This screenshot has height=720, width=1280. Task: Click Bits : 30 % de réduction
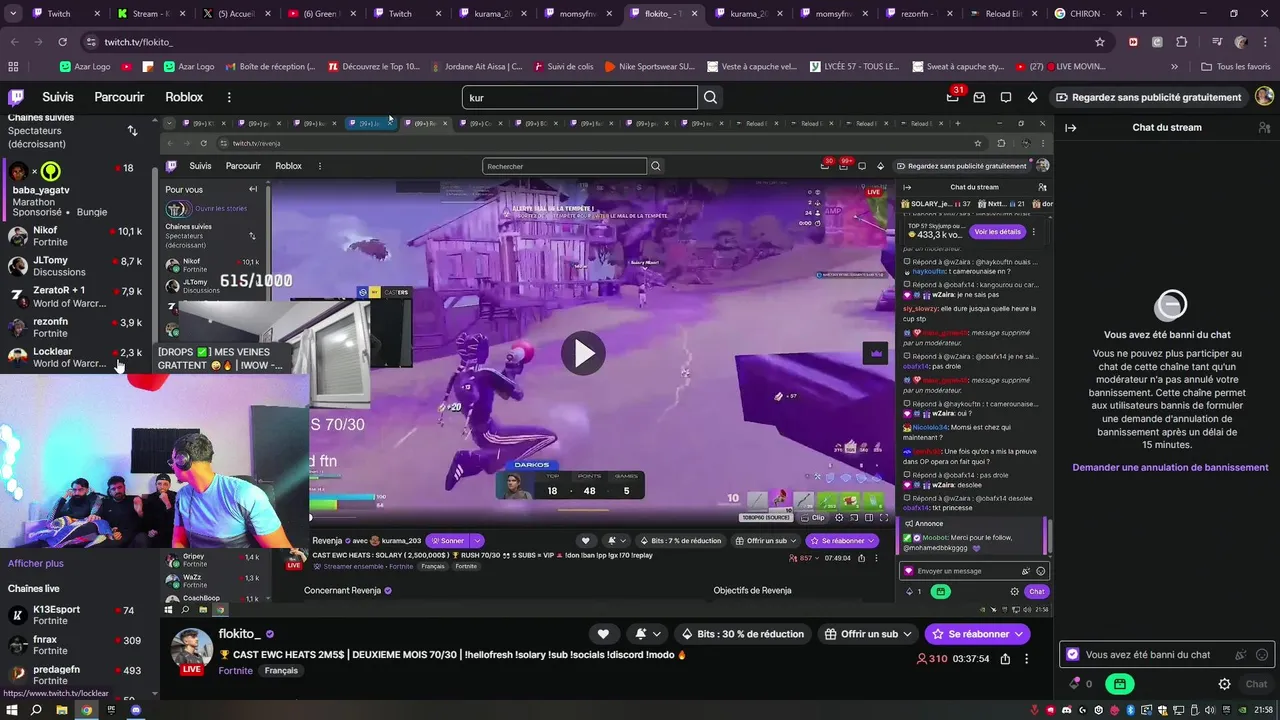pos(743,634)
